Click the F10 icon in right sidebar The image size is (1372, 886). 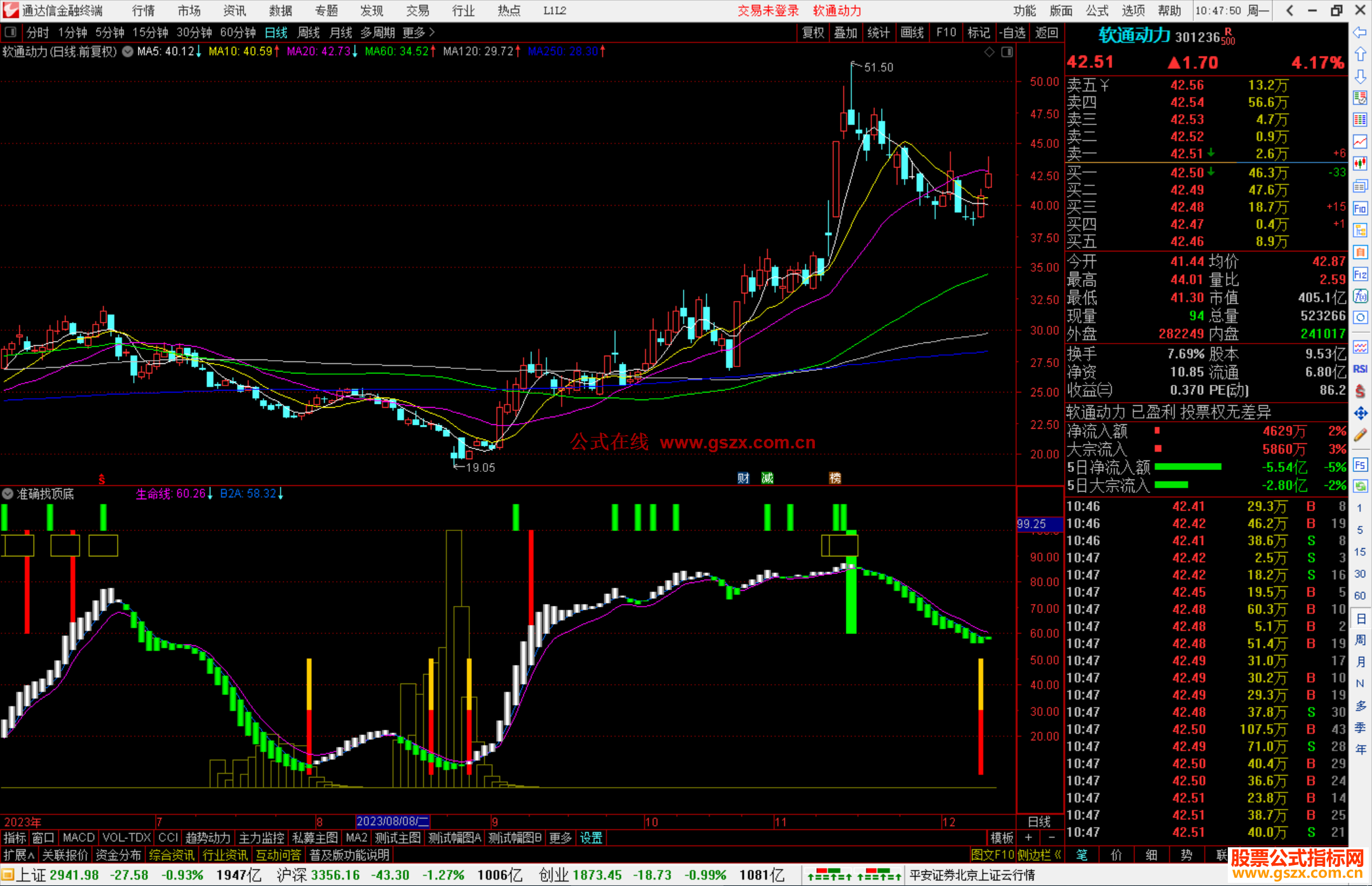point(1360,209)
